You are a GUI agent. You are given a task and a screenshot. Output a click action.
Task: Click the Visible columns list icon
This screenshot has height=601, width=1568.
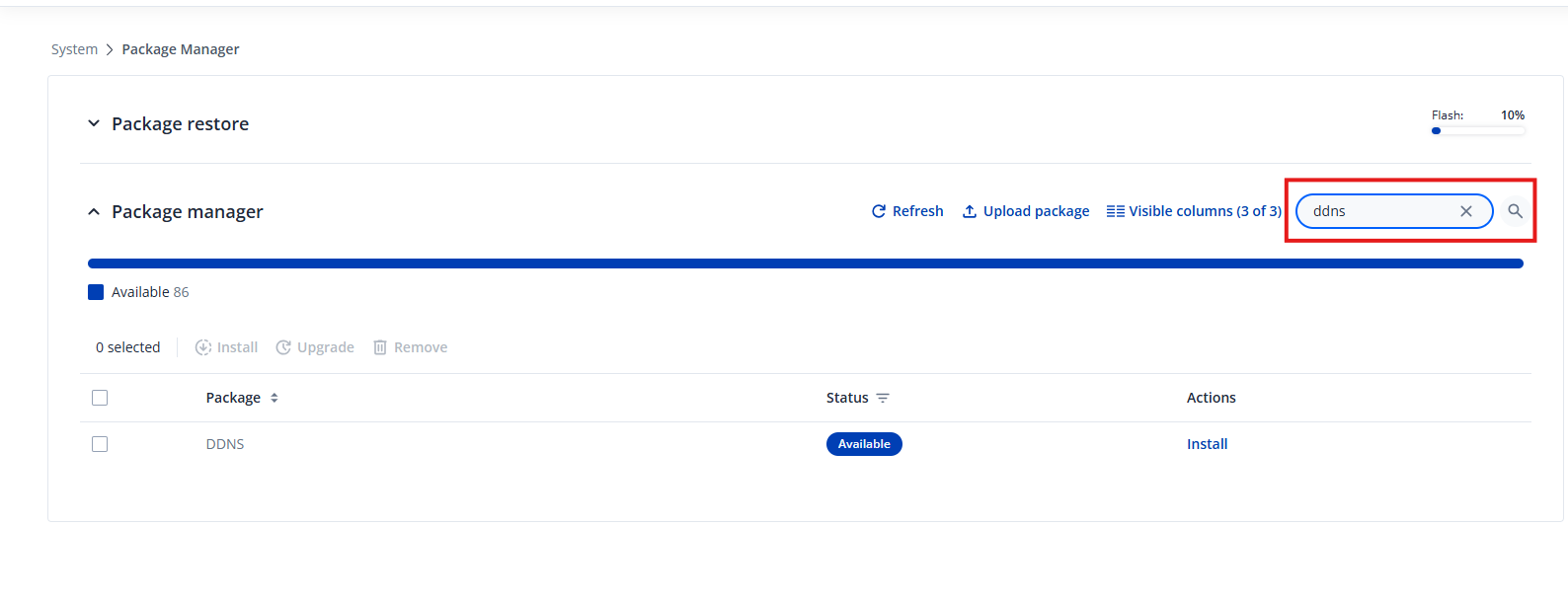pos(1115,211)
